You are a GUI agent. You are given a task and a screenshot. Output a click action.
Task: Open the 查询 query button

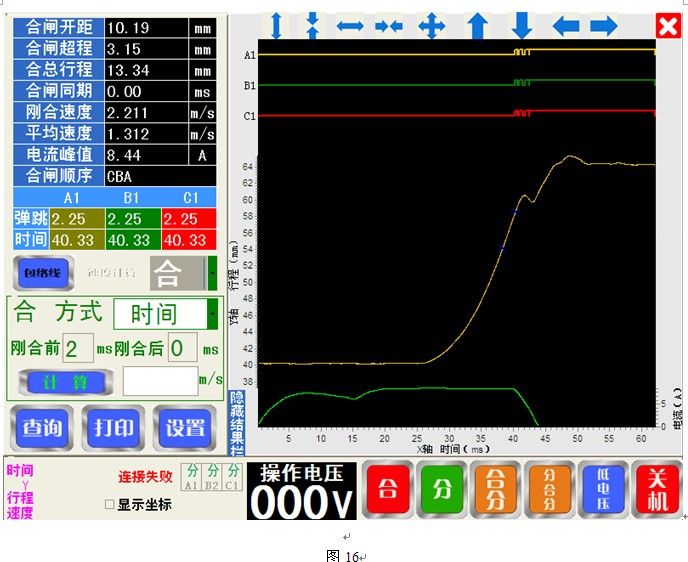pos(42,428)
